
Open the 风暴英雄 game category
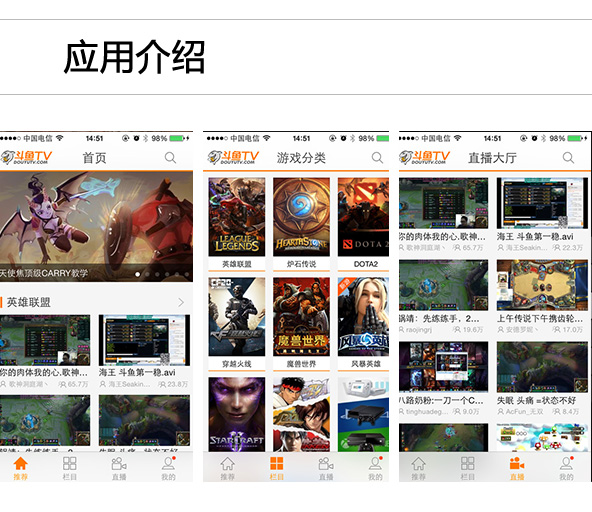[x=363, y=324]
